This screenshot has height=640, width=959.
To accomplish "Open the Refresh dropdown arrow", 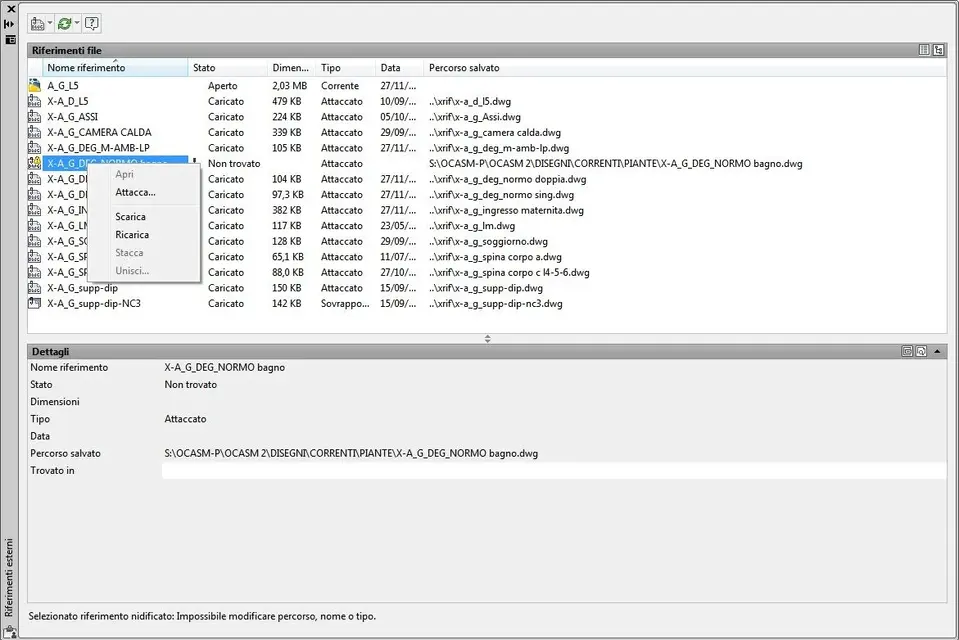I will [x=77, y=24].
